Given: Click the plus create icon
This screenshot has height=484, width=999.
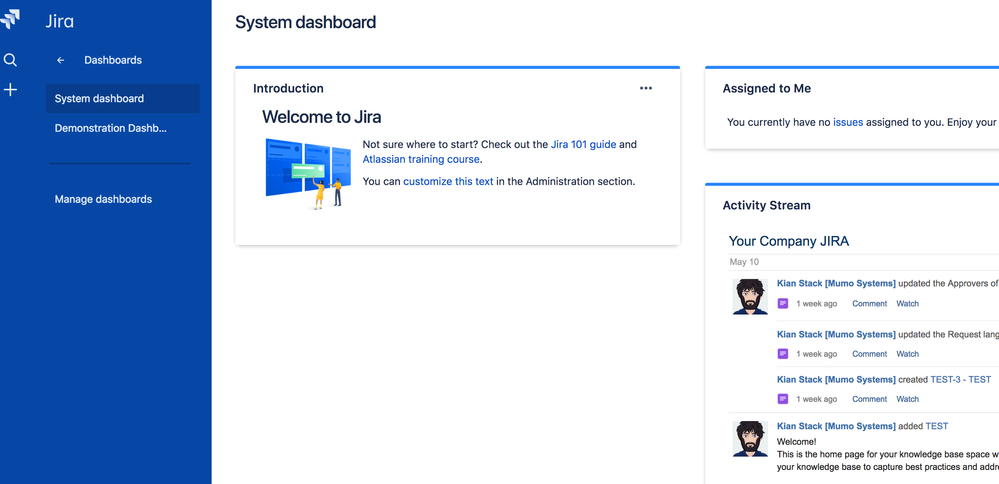Looking at the screenshot, I should click(10, 90).
